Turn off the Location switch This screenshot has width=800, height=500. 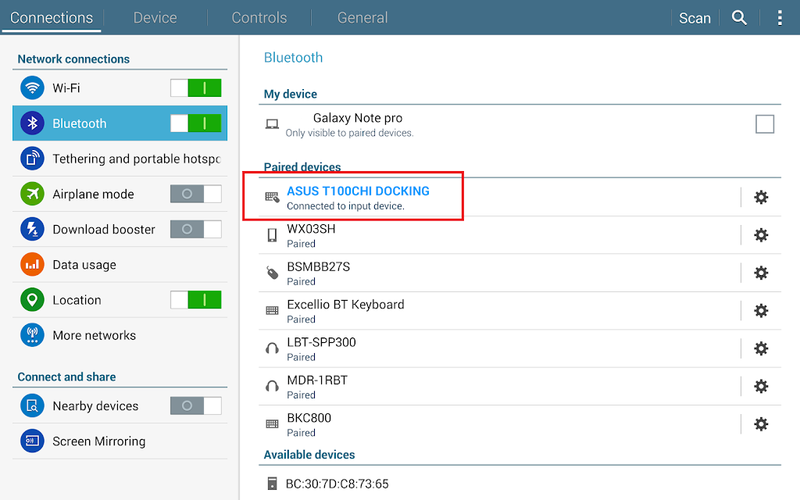click(196, 299)
